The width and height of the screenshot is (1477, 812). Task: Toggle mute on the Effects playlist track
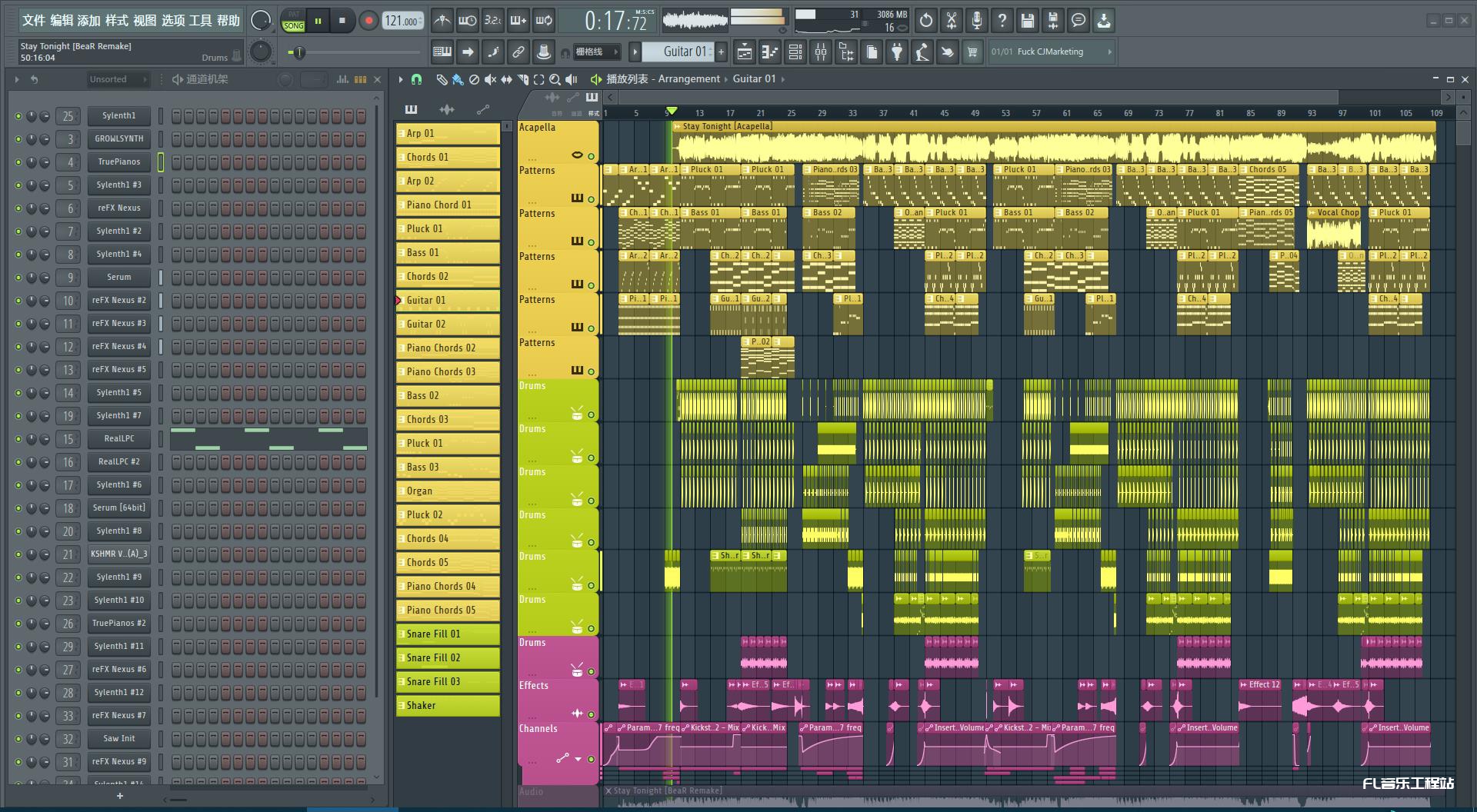coord(591,714)
